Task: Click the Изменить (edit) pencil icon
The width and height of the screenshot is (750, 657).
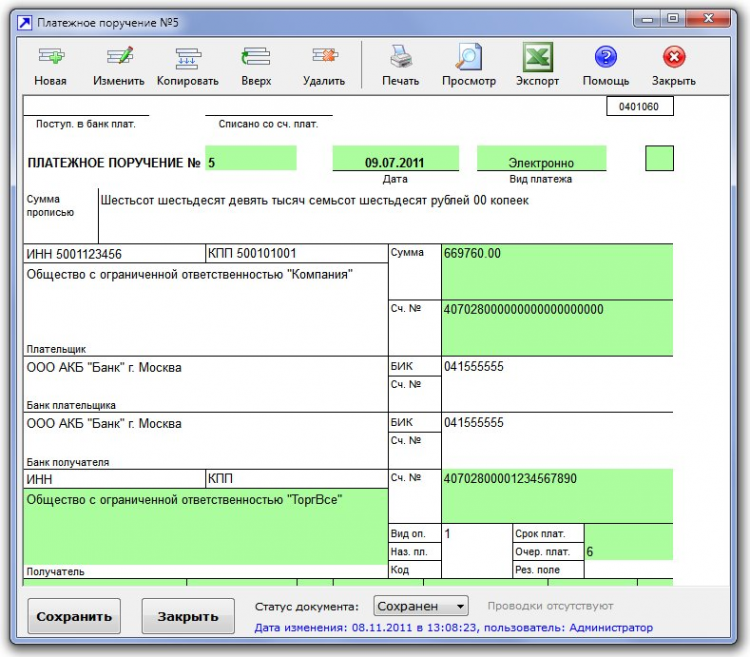Action: click(119, 57)
